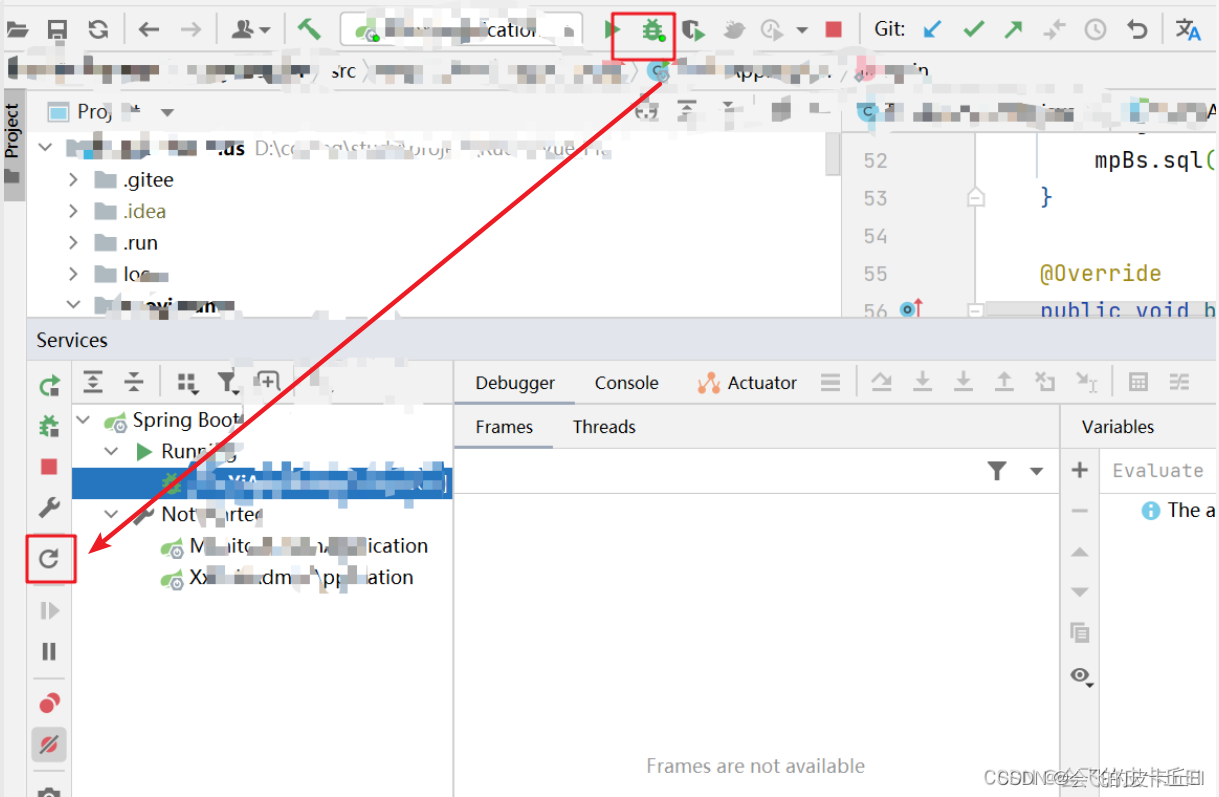Click the Evaluate expression input field in Variables
The width and height of the screenshot is (1219, 797).
point(1160,470)
